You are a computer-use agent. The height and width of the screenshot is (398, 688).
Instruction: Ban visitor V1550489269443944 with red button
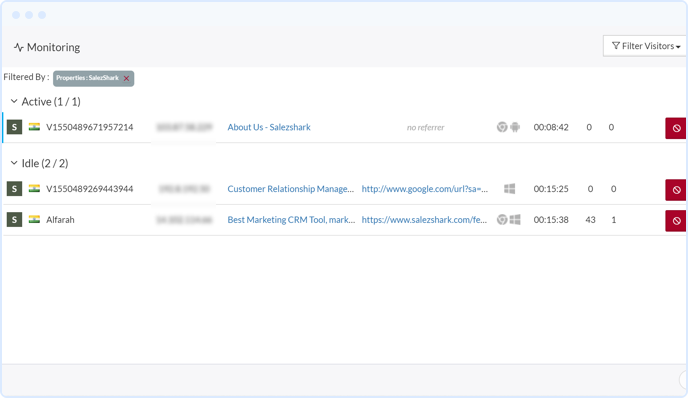(x=676, y=190)
